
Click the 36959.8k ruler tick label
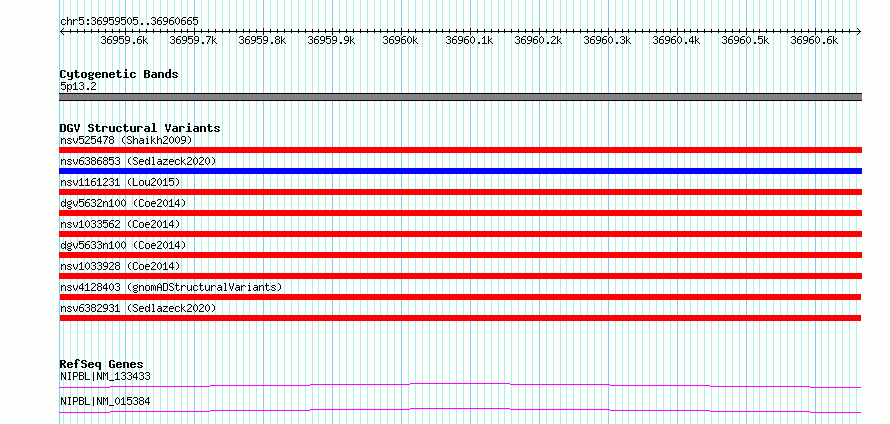point(262,40)
